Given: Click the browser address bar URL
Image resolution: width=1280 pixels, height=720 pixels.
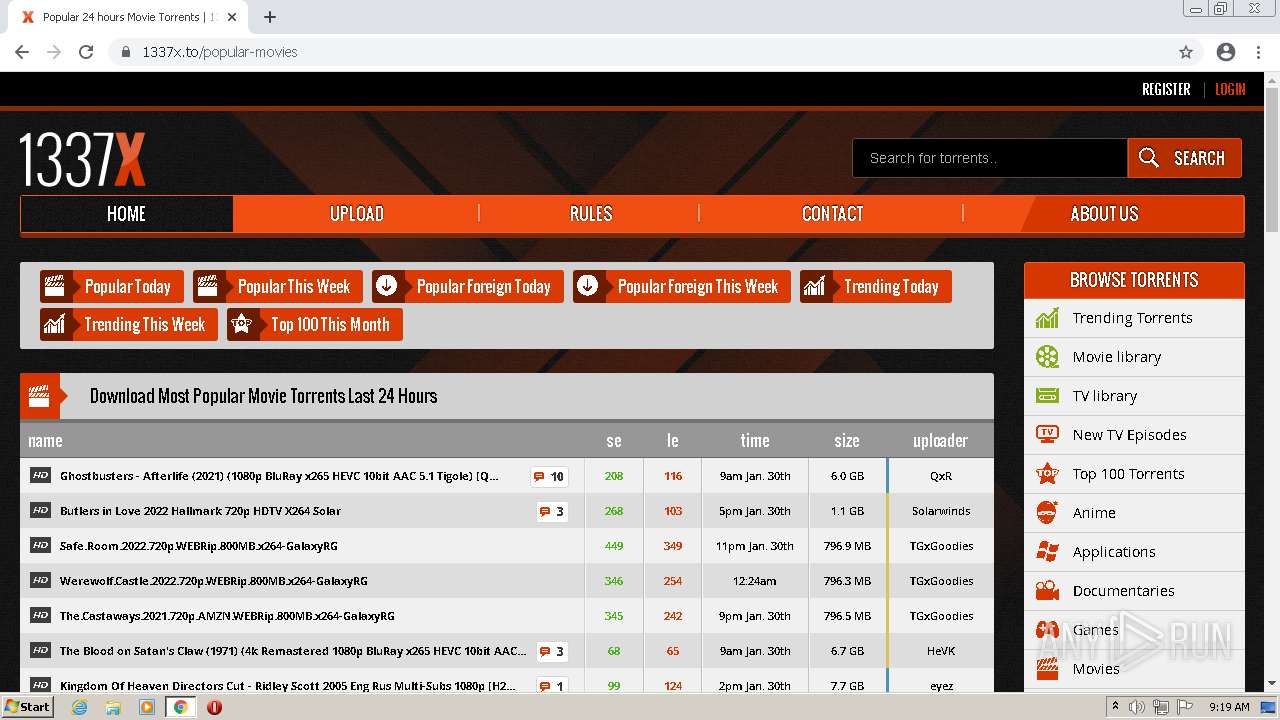Looking at the screenshot, I should point(220,52).
